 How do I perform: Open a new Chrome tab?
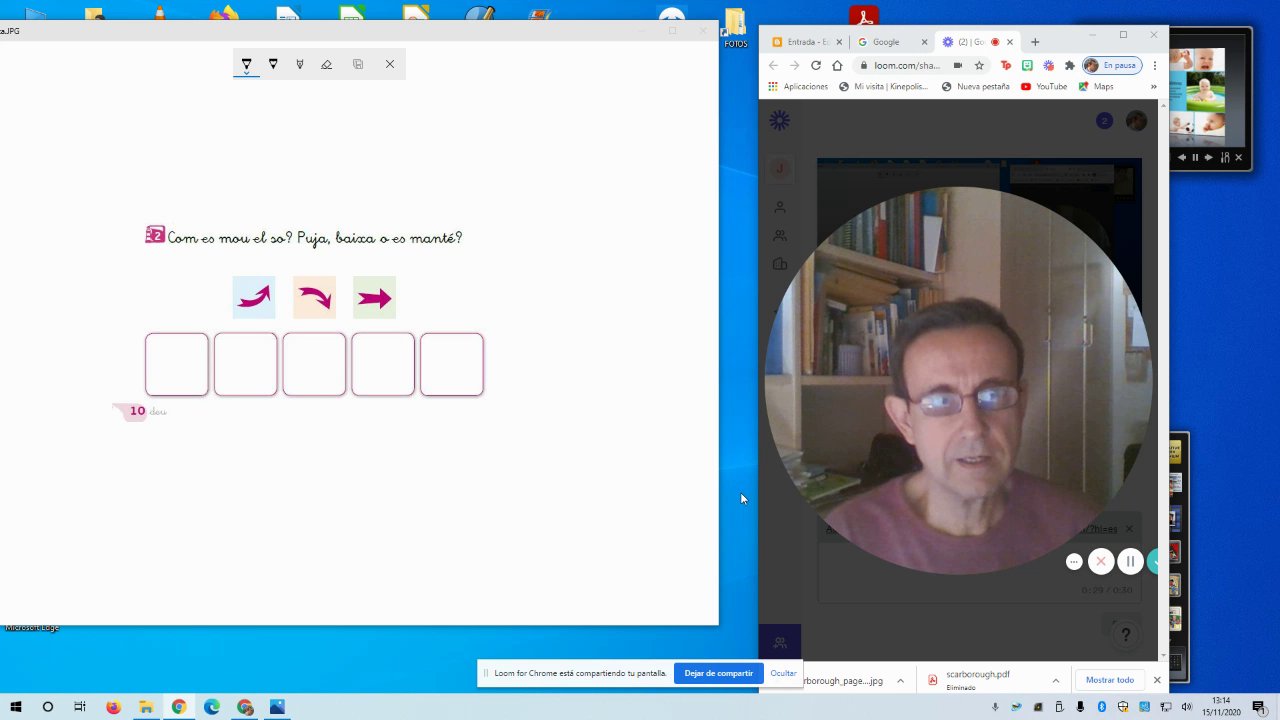point(1035,42)
